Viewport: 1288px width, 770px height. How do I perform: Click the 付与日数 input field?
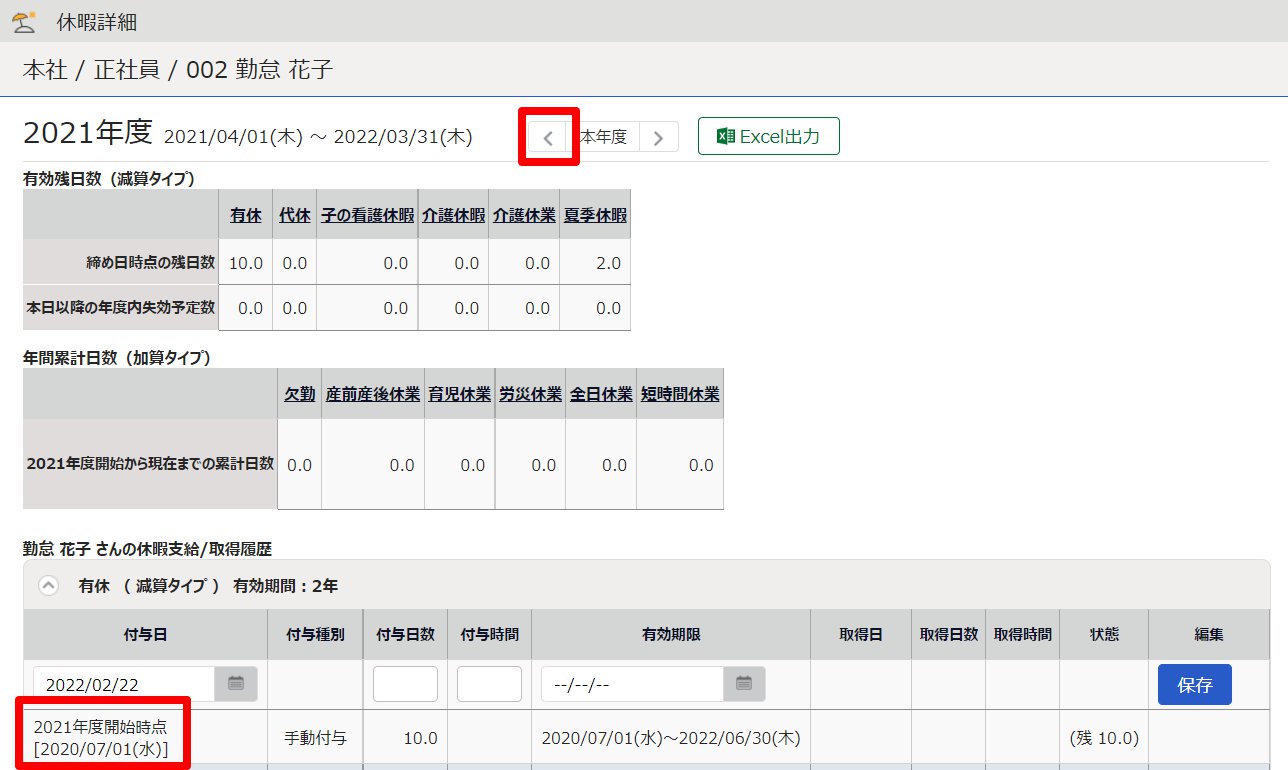click(x=405, y=684)
